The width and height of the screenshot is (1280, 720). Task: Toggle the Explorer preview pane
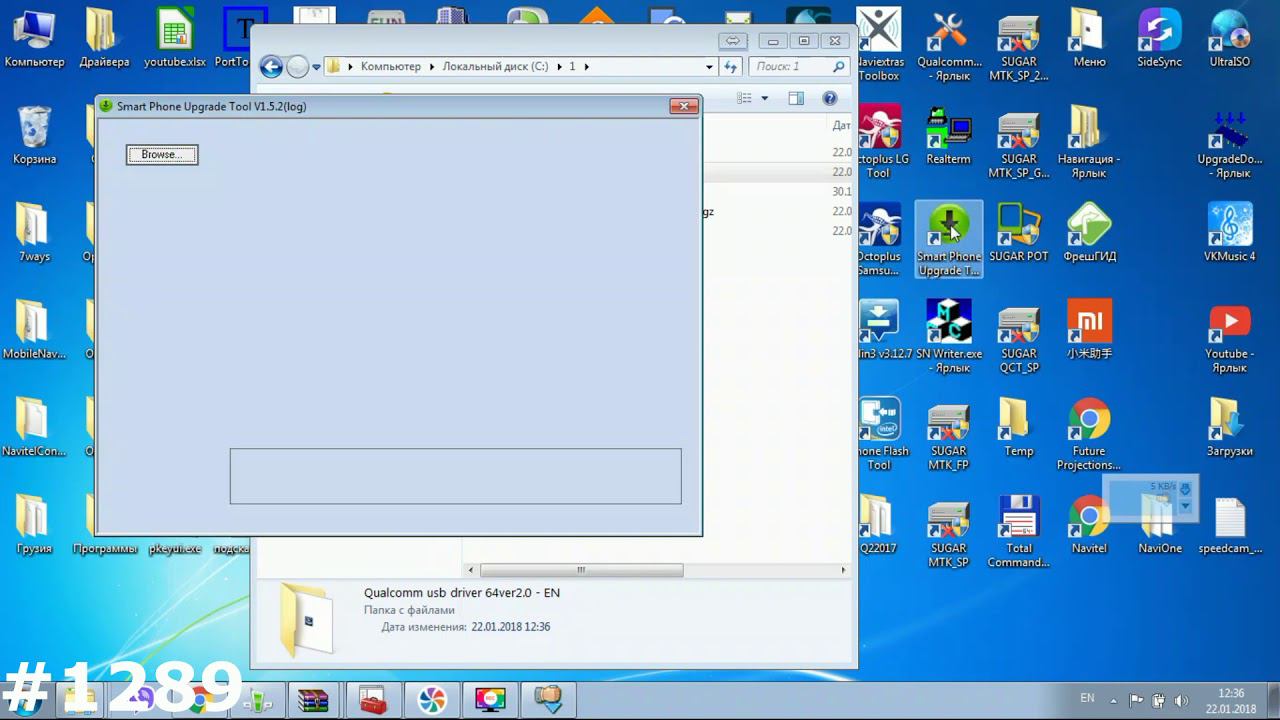tap(796, 98)
